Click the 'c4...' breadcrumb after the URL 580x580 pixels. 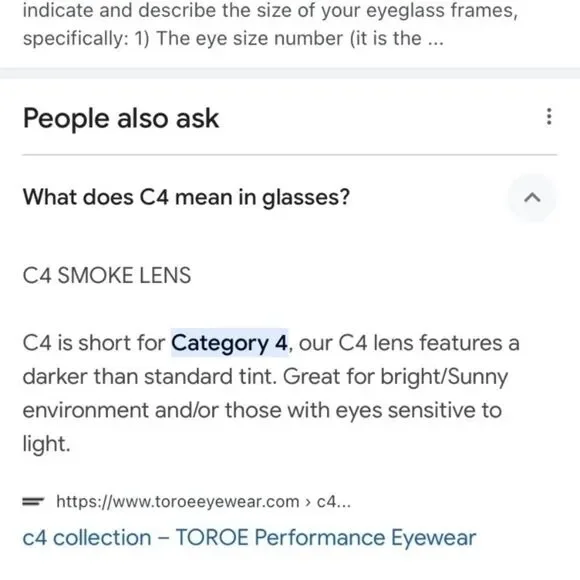click(334, 502)
